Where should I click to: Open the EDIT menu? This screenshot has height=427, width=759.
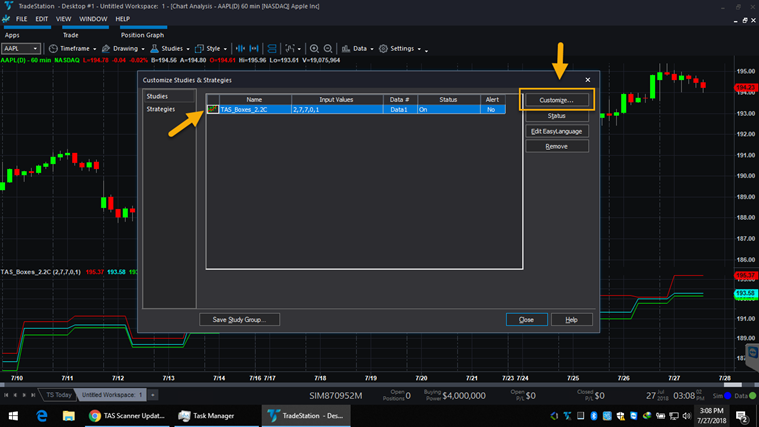(42, 19)
